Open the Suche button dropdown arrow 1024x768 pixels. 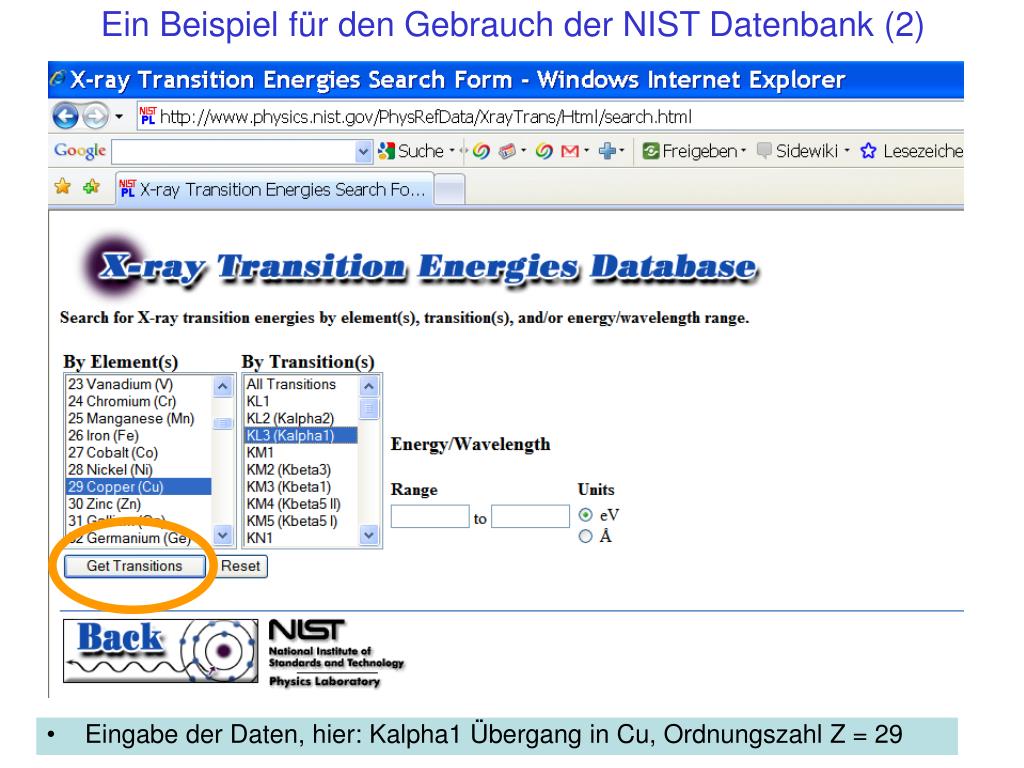coord(452,151)
